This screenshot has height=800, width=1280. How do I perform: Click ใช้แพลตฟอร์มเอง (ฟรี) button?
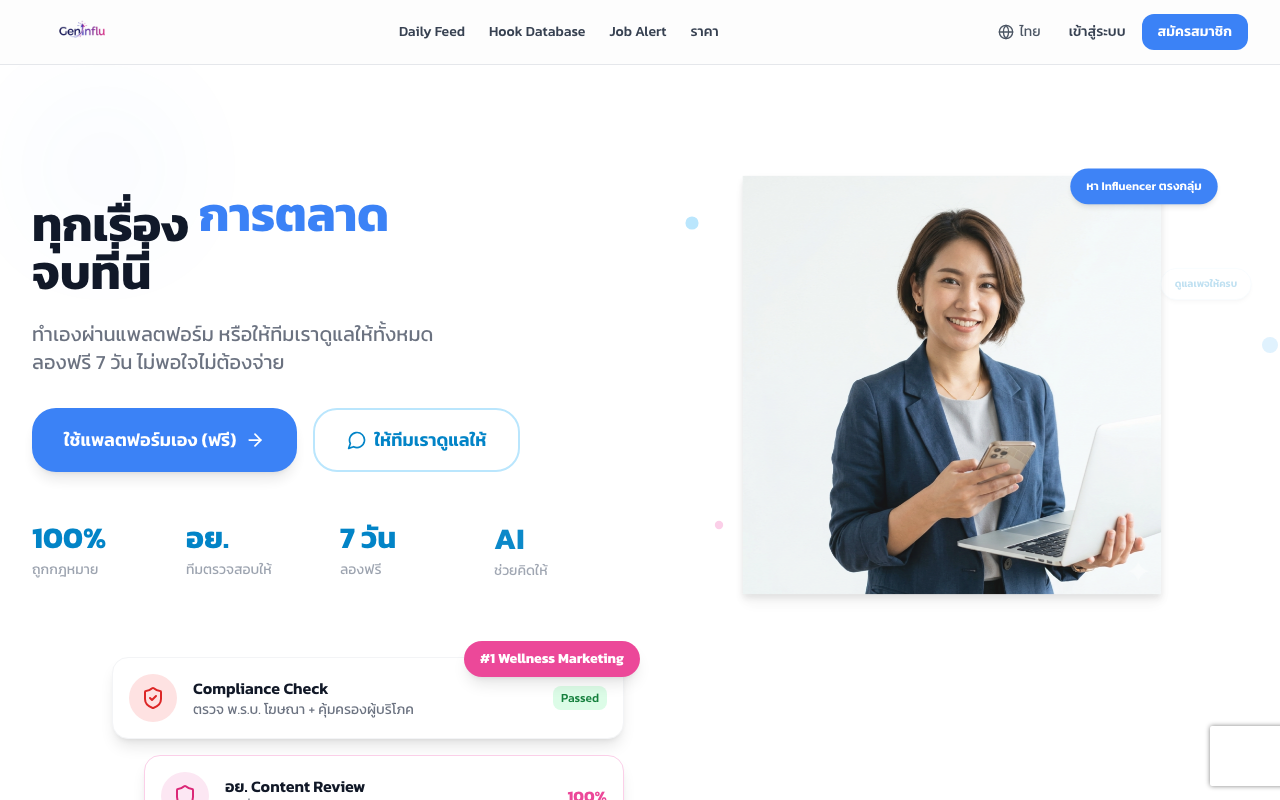click(164, 440)
